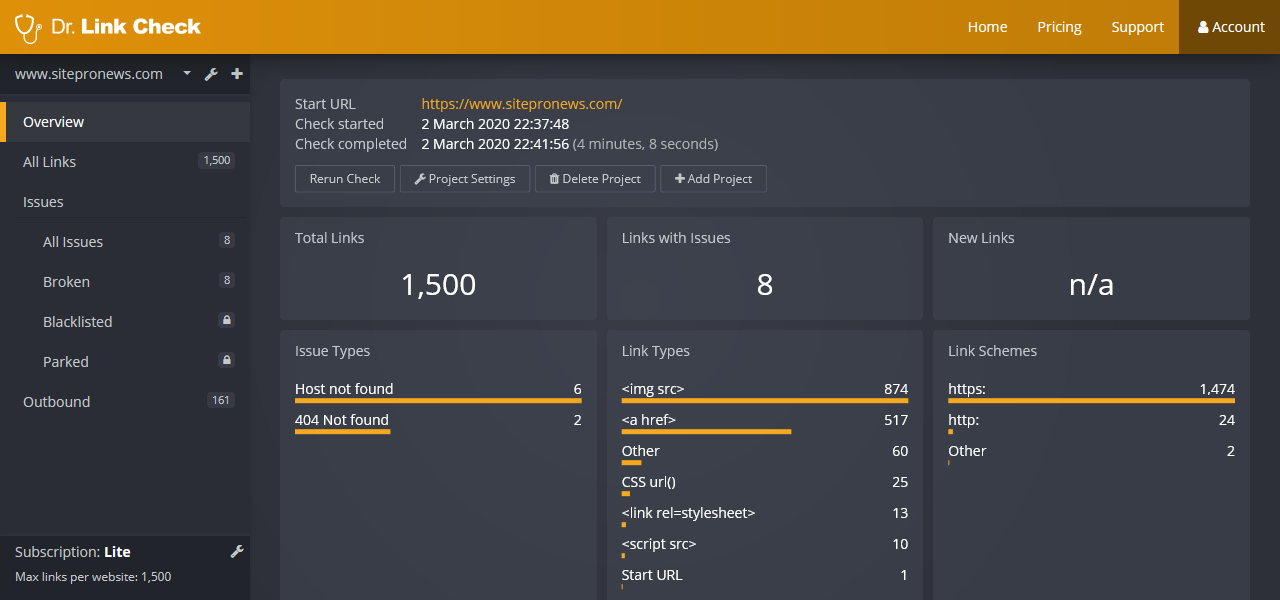The height and width of the screenshot is (600, 1280).
Task: Click the lock icon beside Blacklisted
Action: tap(227, 320)
